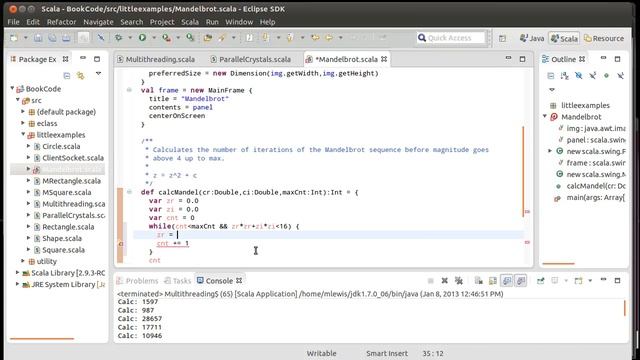Select Shape.scala in Package Explorer
640x360 pixels.
tap(62, 238)
